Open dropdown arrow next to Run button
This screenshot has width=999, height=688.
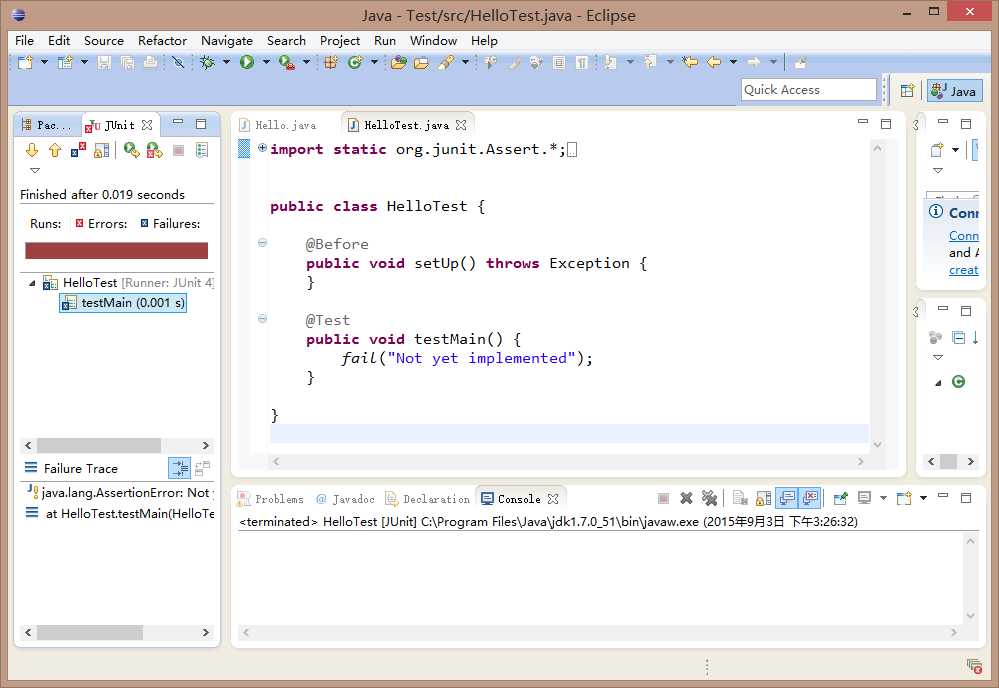[266, 62]
